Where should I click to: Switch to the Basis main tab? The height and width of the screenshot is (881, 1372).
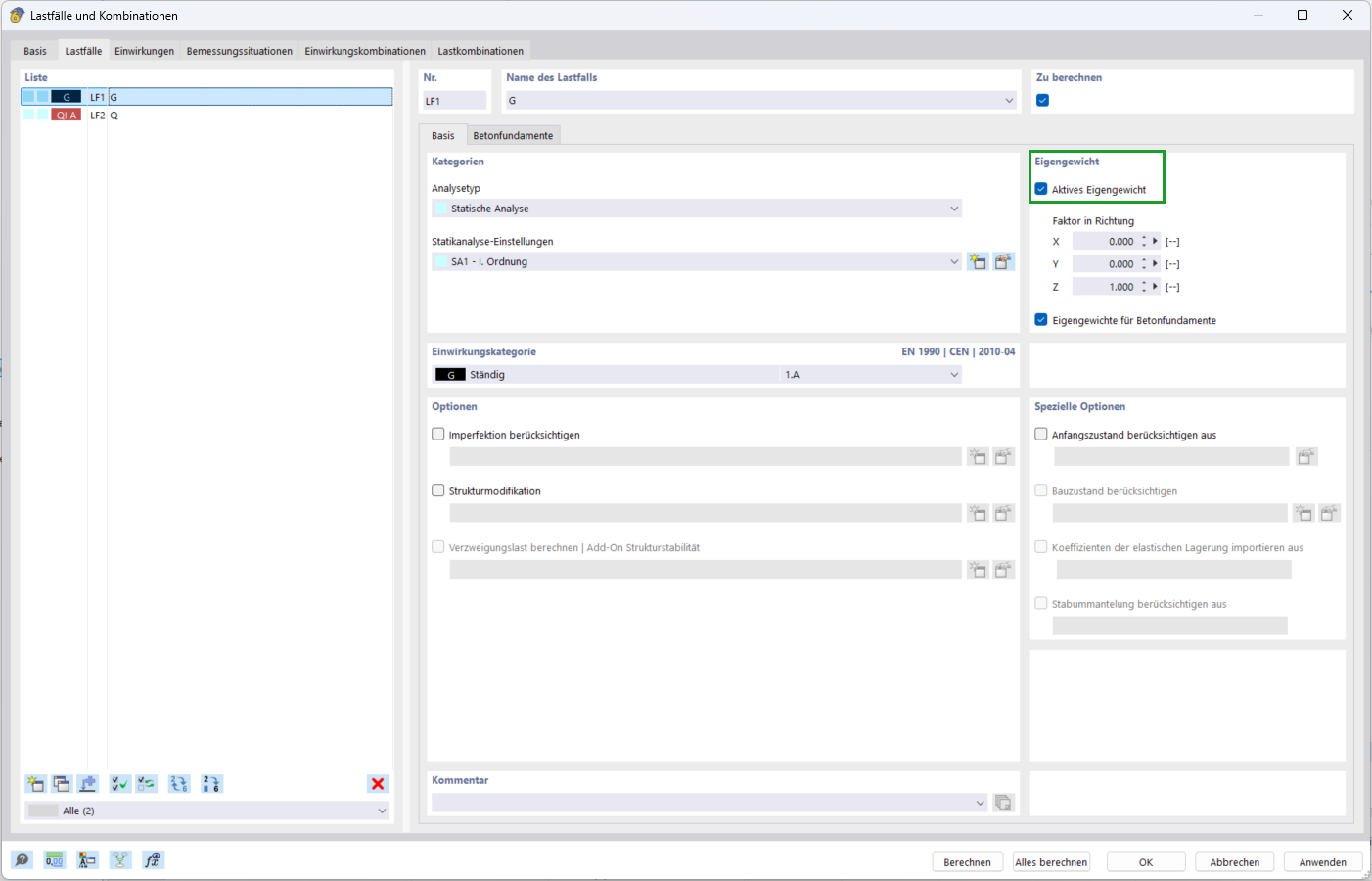(35, 51)
